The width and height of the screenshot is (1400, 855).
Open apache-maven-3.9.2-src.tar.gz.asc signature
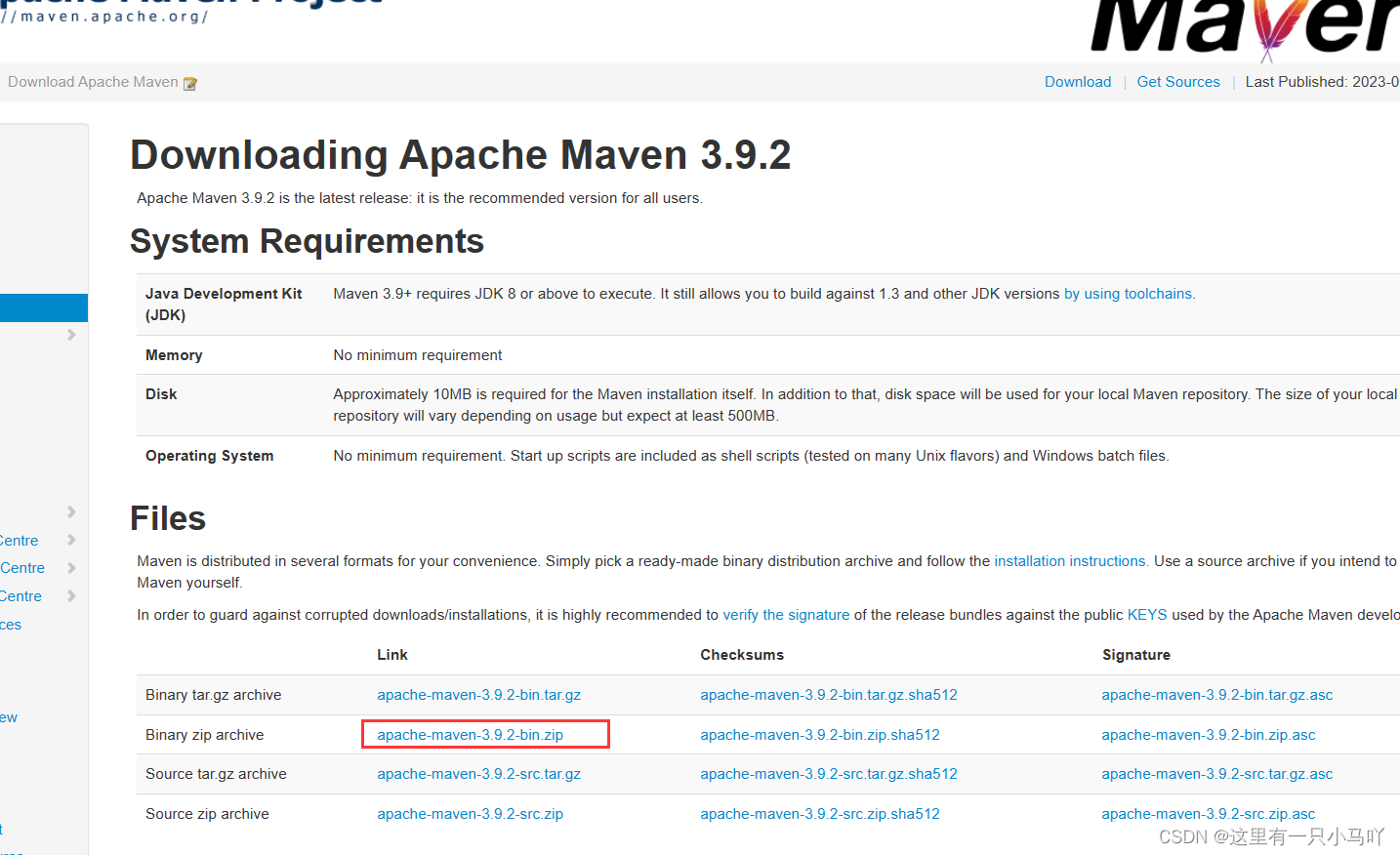tap(1217, 774)
